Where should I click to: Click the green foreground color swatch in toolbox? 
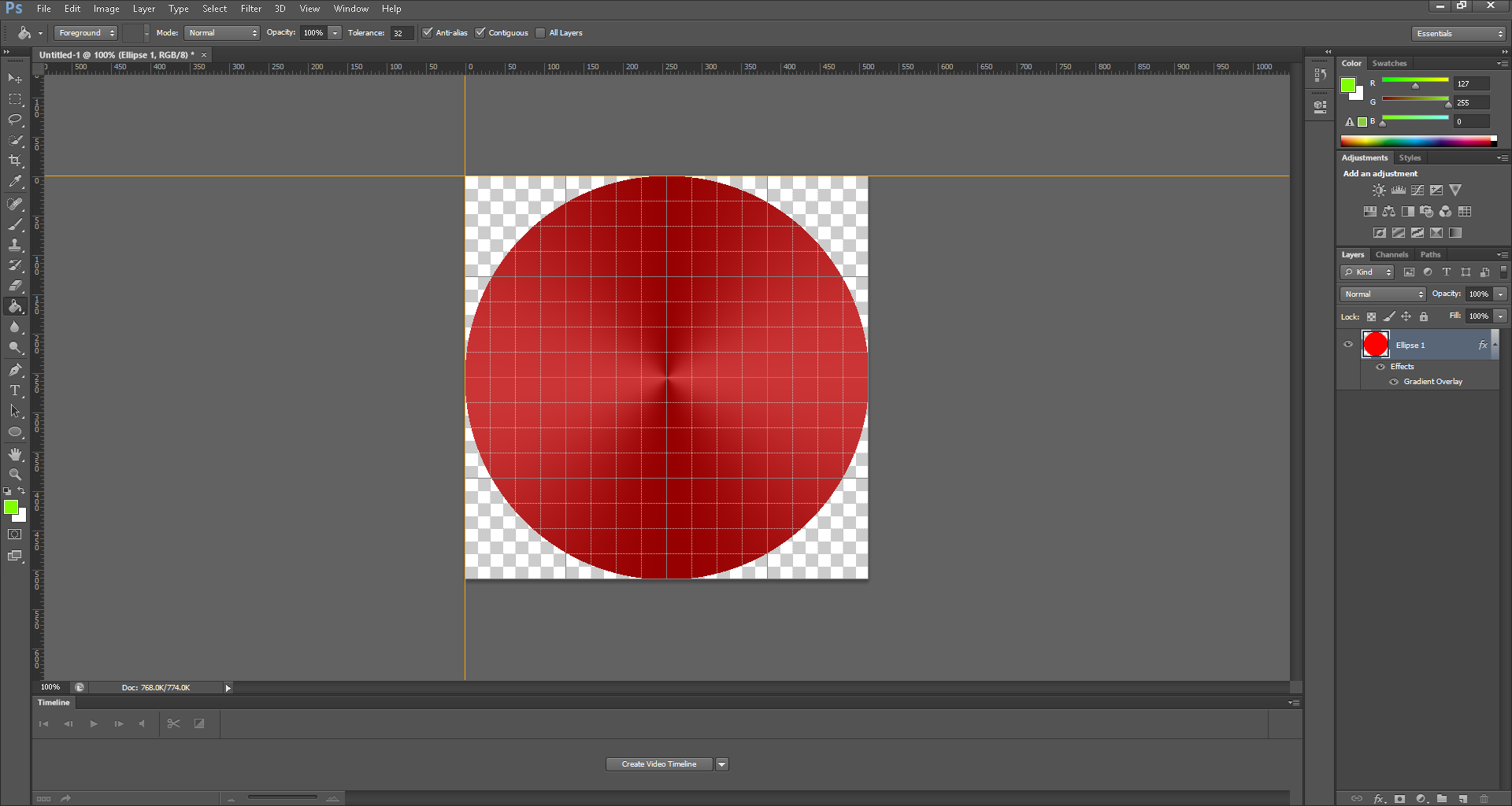tap(11, 508)
